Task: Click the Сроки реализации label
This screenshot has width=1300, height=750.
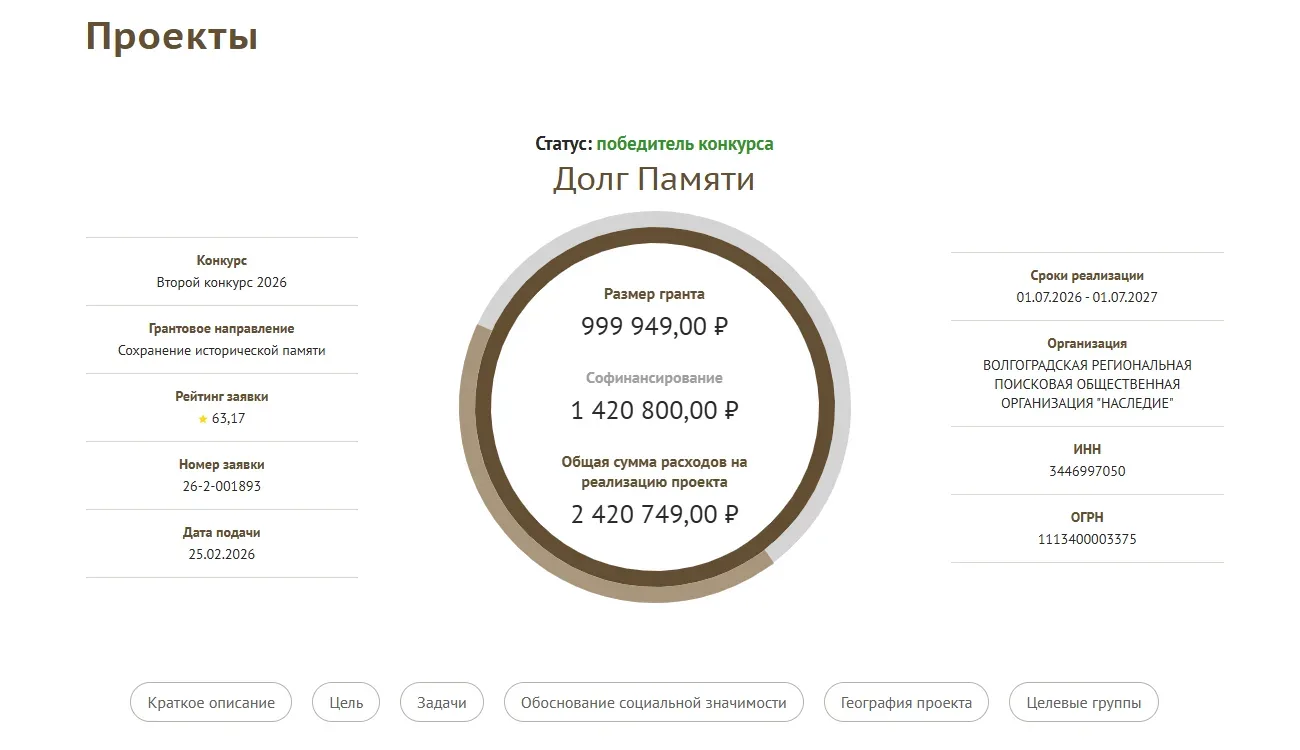Action: pyautogui.click(x=1087, y=276)
